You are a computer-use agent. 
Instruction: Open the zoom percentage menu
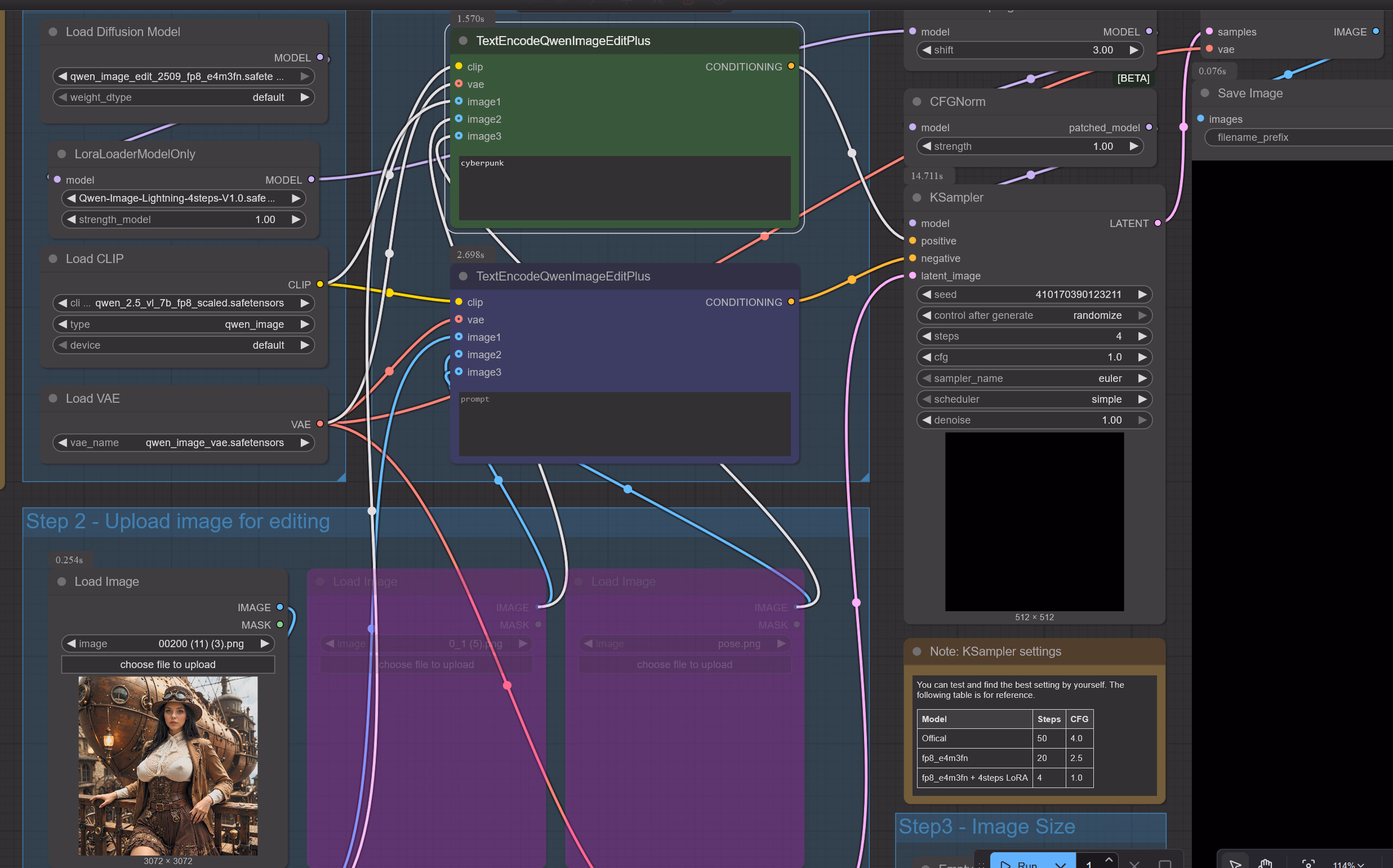tap(1348, 864)
